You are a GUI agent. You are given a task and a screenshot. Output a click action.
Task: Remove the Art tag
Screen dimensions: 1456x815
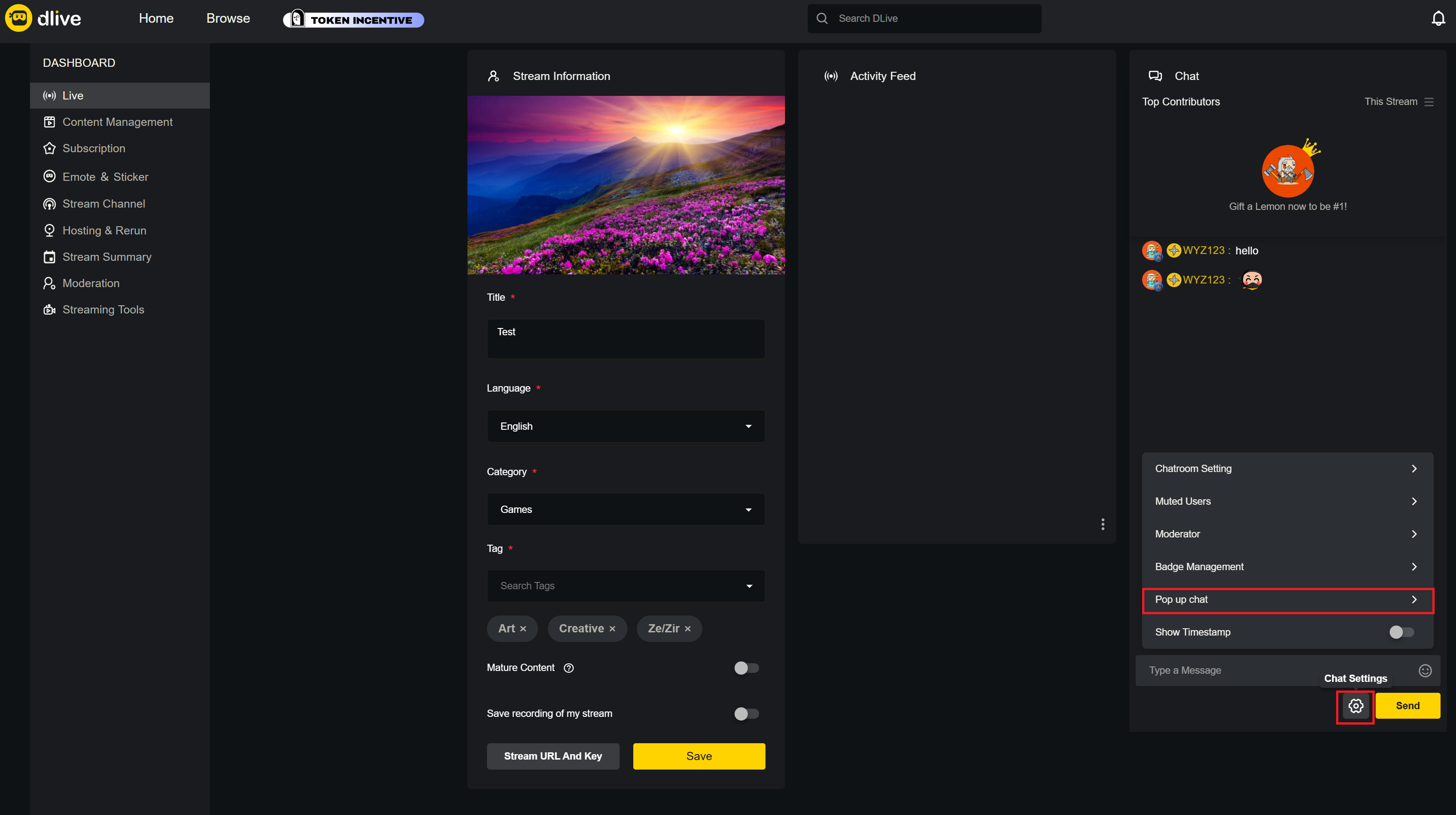tap(523, 628)
